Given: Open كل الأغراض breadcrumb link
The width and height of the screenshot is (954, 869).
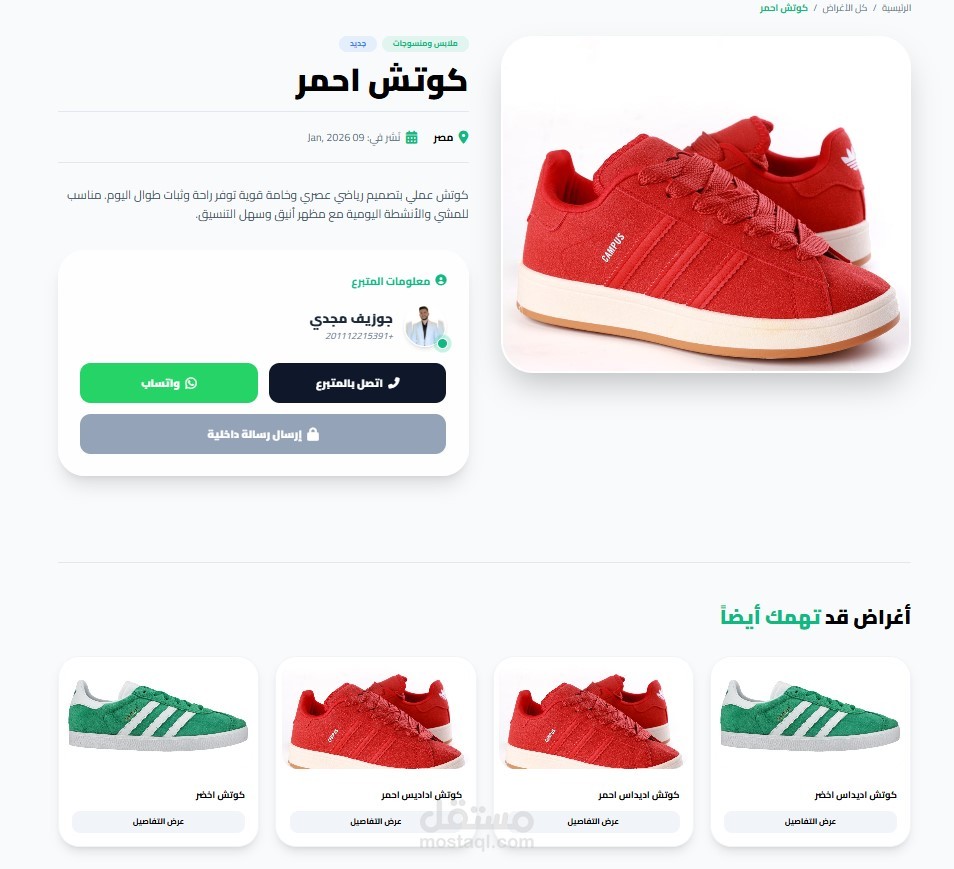Looking at the screenshot, I should pos(844,8).
